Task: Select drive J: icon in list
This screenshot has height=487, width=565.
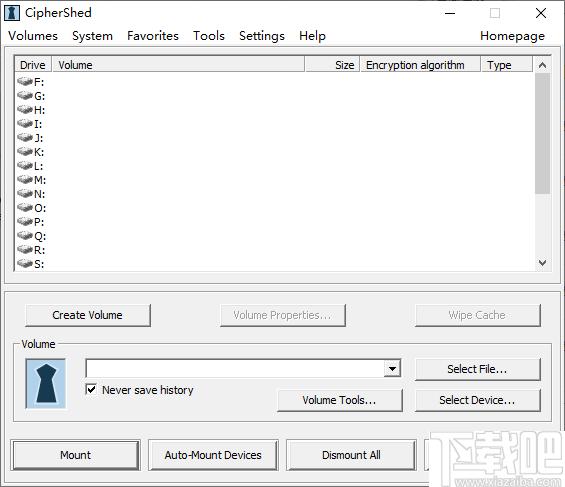Action: pyautogui.click(x=25, y=138)
